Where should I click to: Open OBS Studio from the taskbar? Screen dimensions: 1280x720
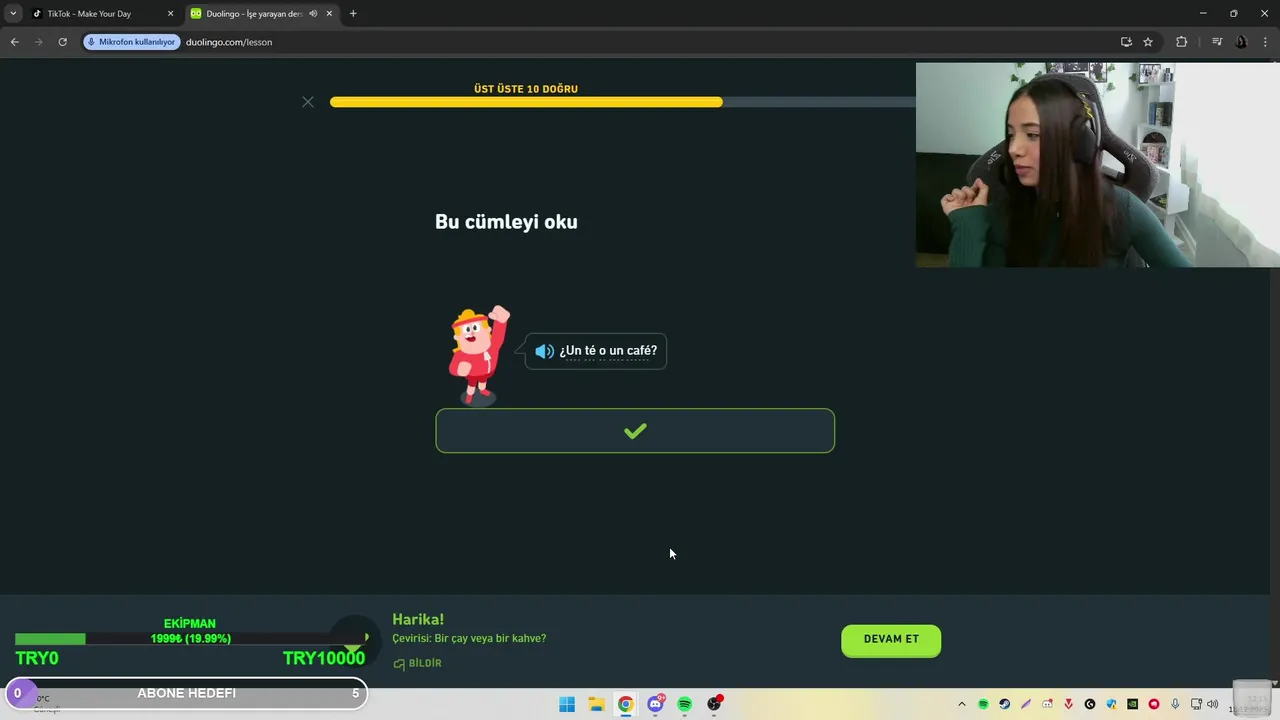[x=714, y=705]
